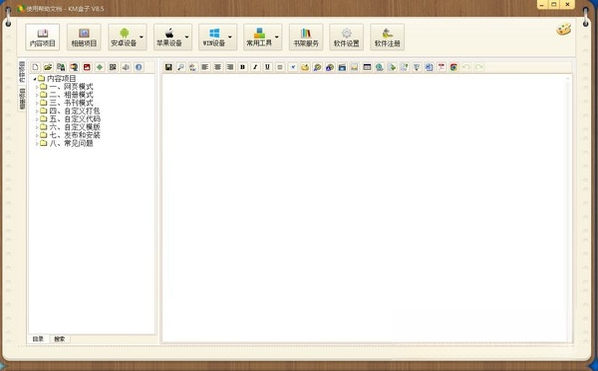The height and width of the screenshot is (371, 598).
Task: Click the globe web icon in editor toolbar
Action: (379, 67)
